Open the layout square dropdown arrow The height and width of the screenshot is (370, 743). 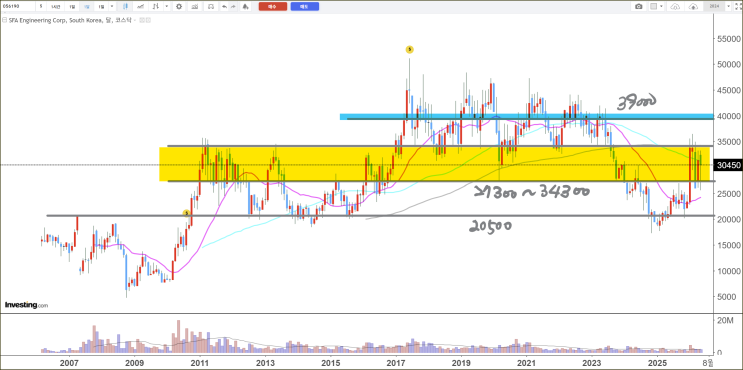[661, 6]
